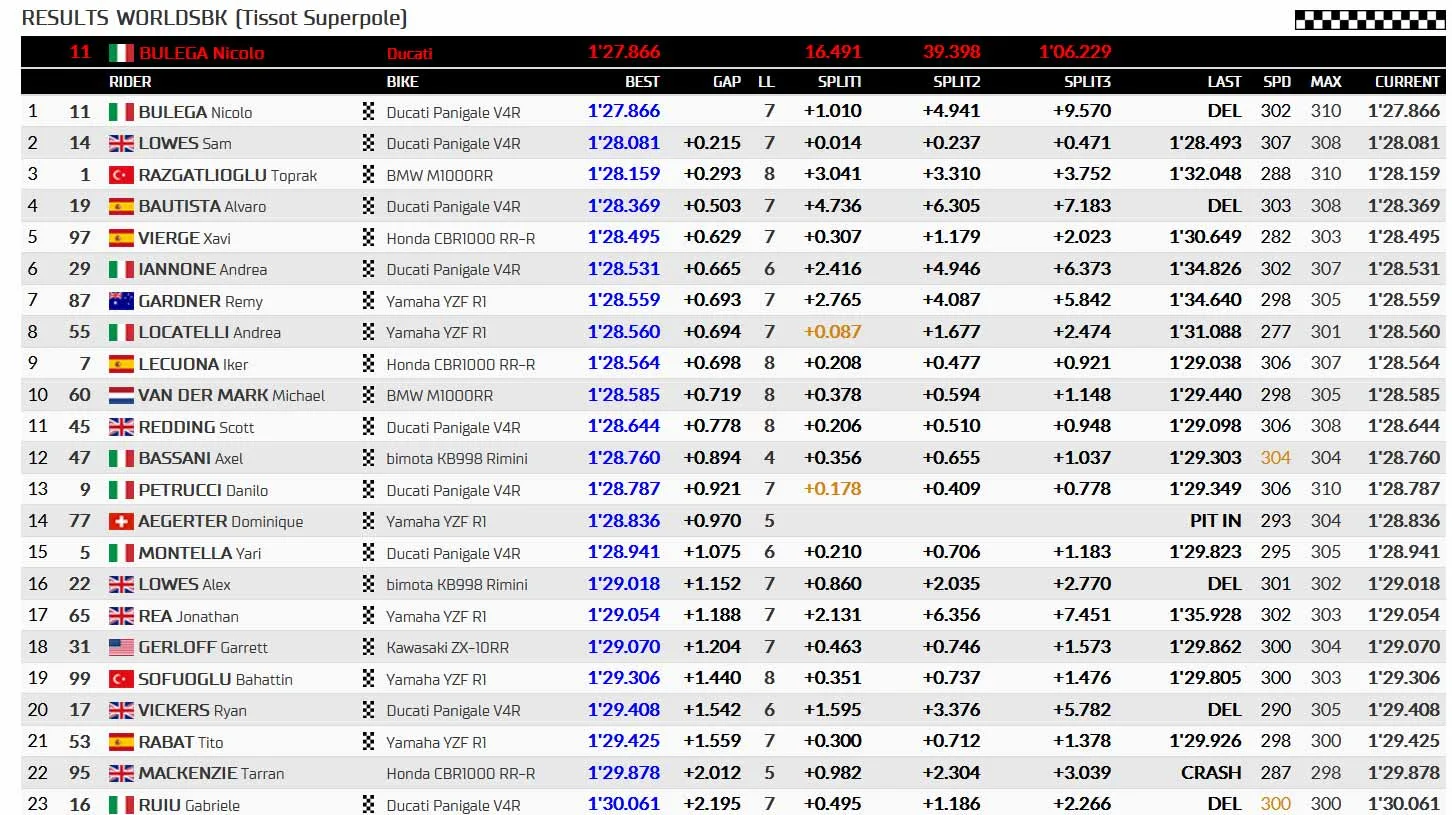Click the British flag next to REA Jonathan
The height and width of the screenshot is (815, 1452).
coord(121,616)
